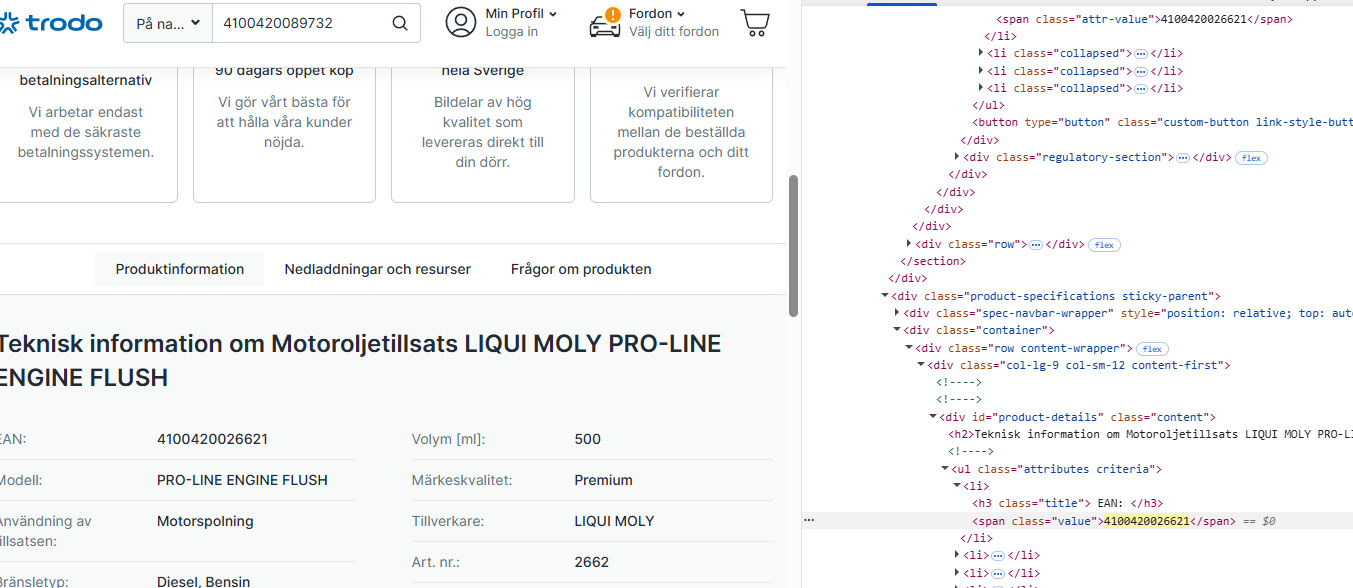
Task: Select the span attr-value 4100420026621 line
Action: [1144, 19]
